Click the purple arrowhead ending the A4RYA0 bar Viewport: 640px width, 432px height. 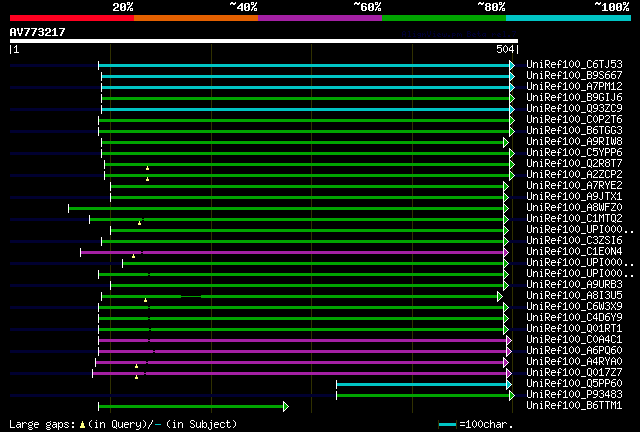pyautogui.click(x=506, y=363)
